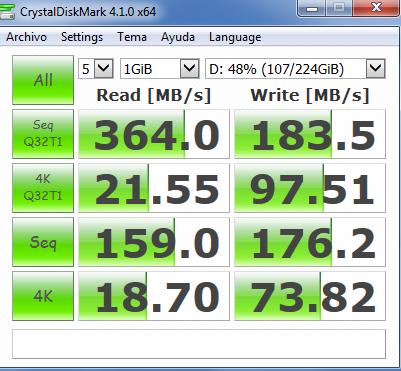Close the CrystalDiskMark window
401x371 pixels.
point(376,8)
